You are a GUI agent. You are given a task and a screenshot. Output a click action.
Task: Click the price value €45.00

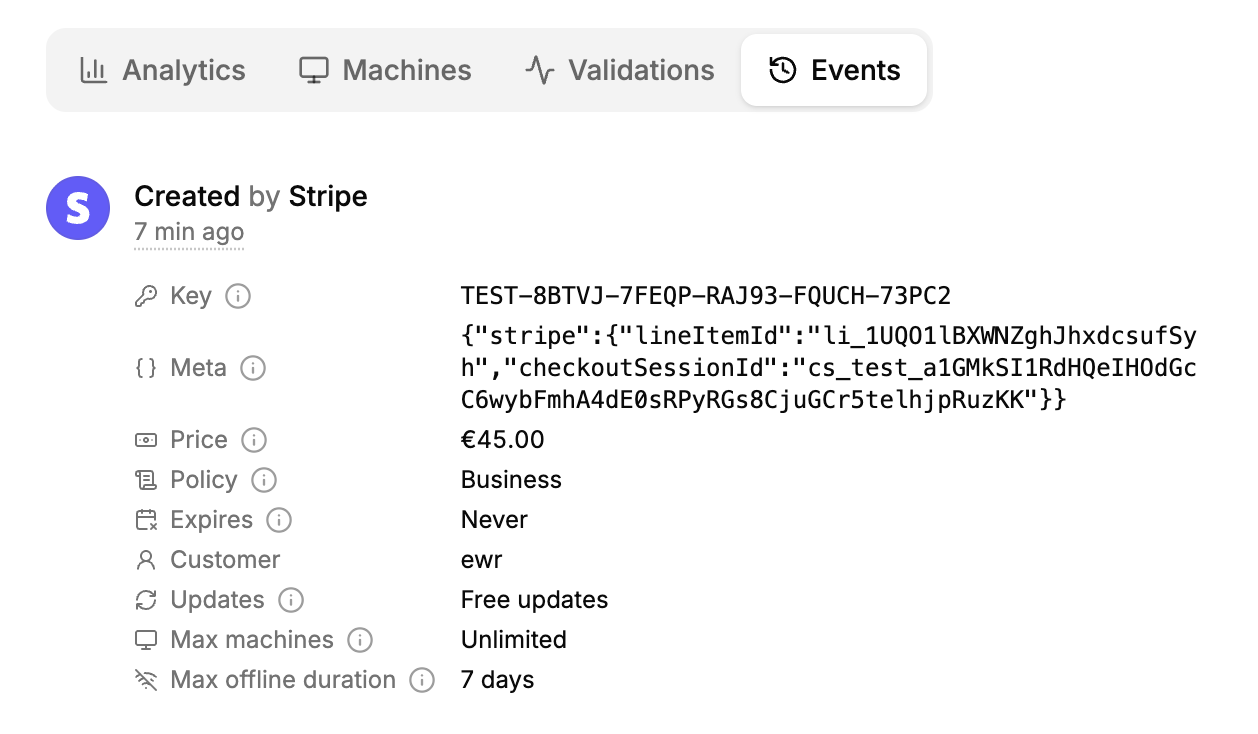click(x=502, y=440)
